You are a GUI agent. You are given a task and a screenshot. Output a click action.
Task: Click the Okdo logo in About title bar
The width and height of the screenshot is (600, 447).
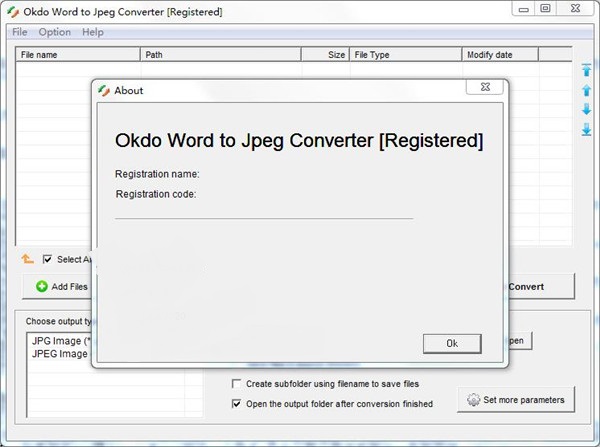pyautogui.click(x=104, y=91)
